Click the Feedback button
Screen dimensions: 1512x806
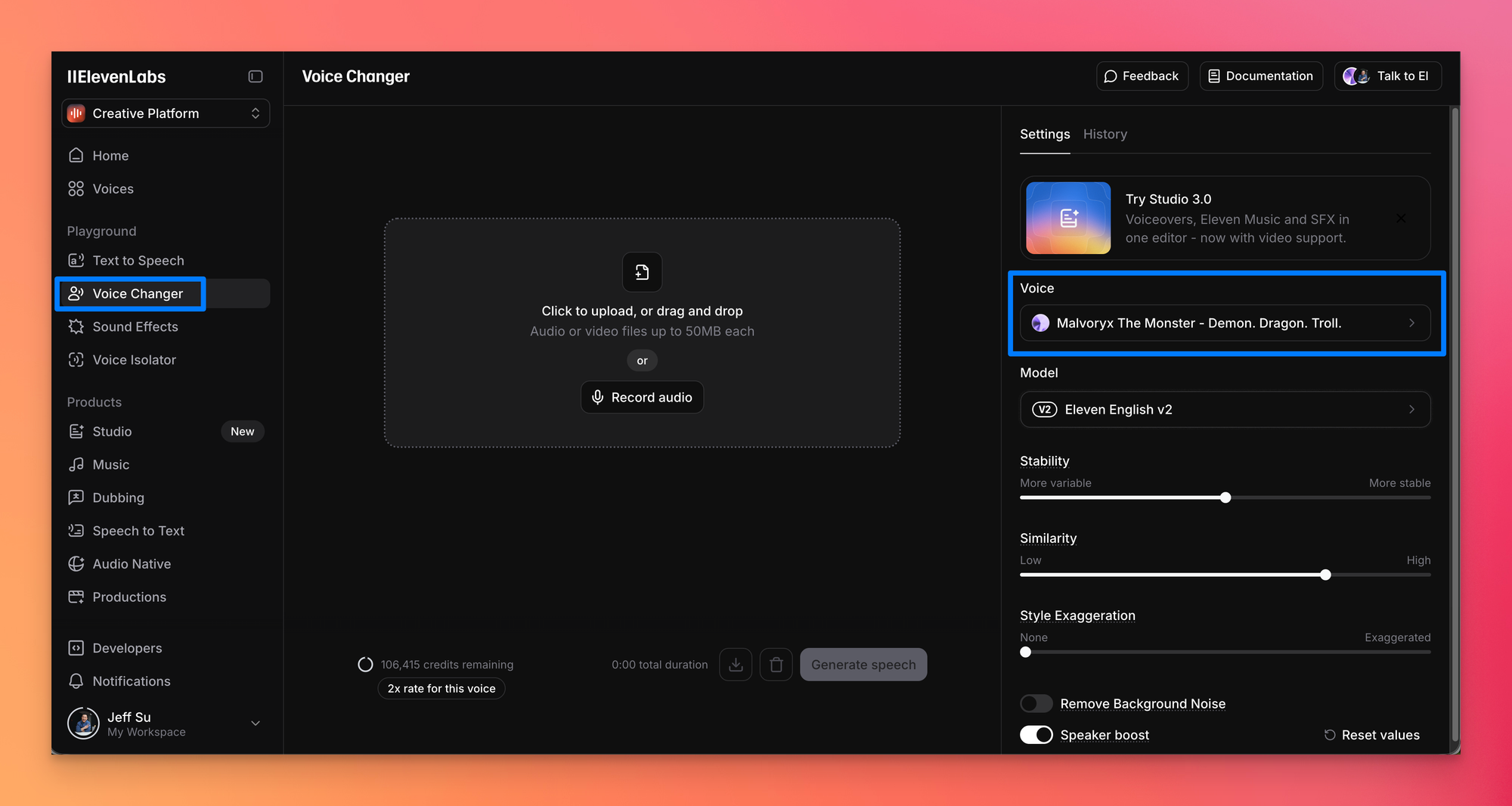click(1142, 76)
